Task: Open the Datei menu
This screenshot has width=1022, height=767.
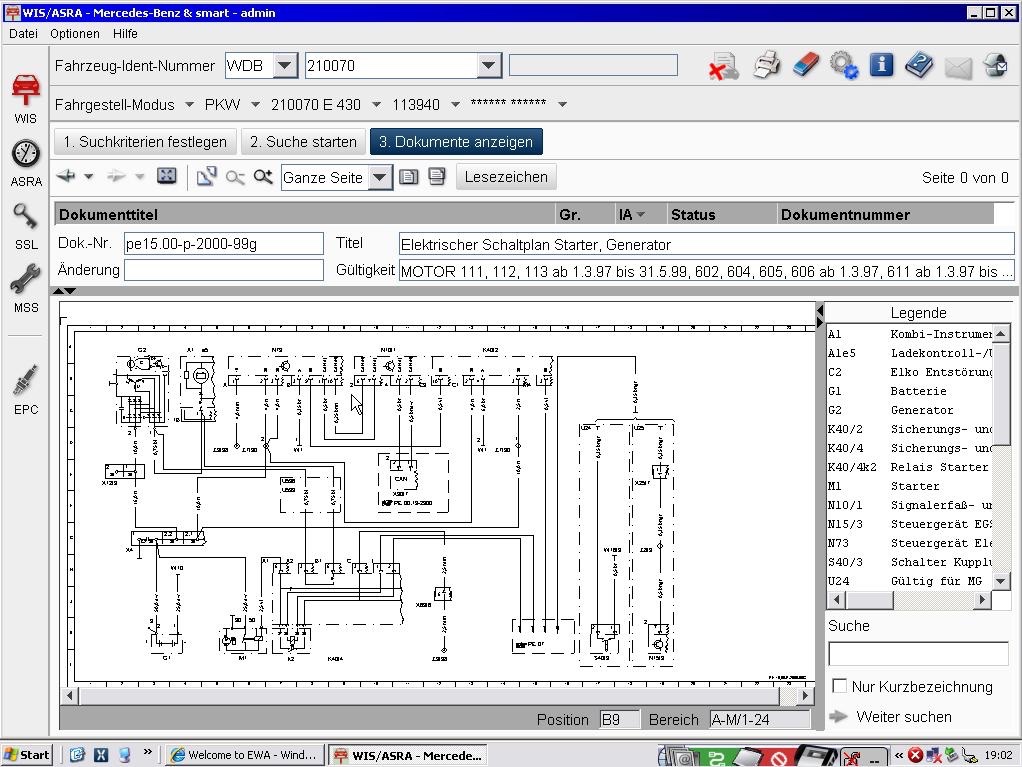Action: pyautogui.click(x=23, y=34)
